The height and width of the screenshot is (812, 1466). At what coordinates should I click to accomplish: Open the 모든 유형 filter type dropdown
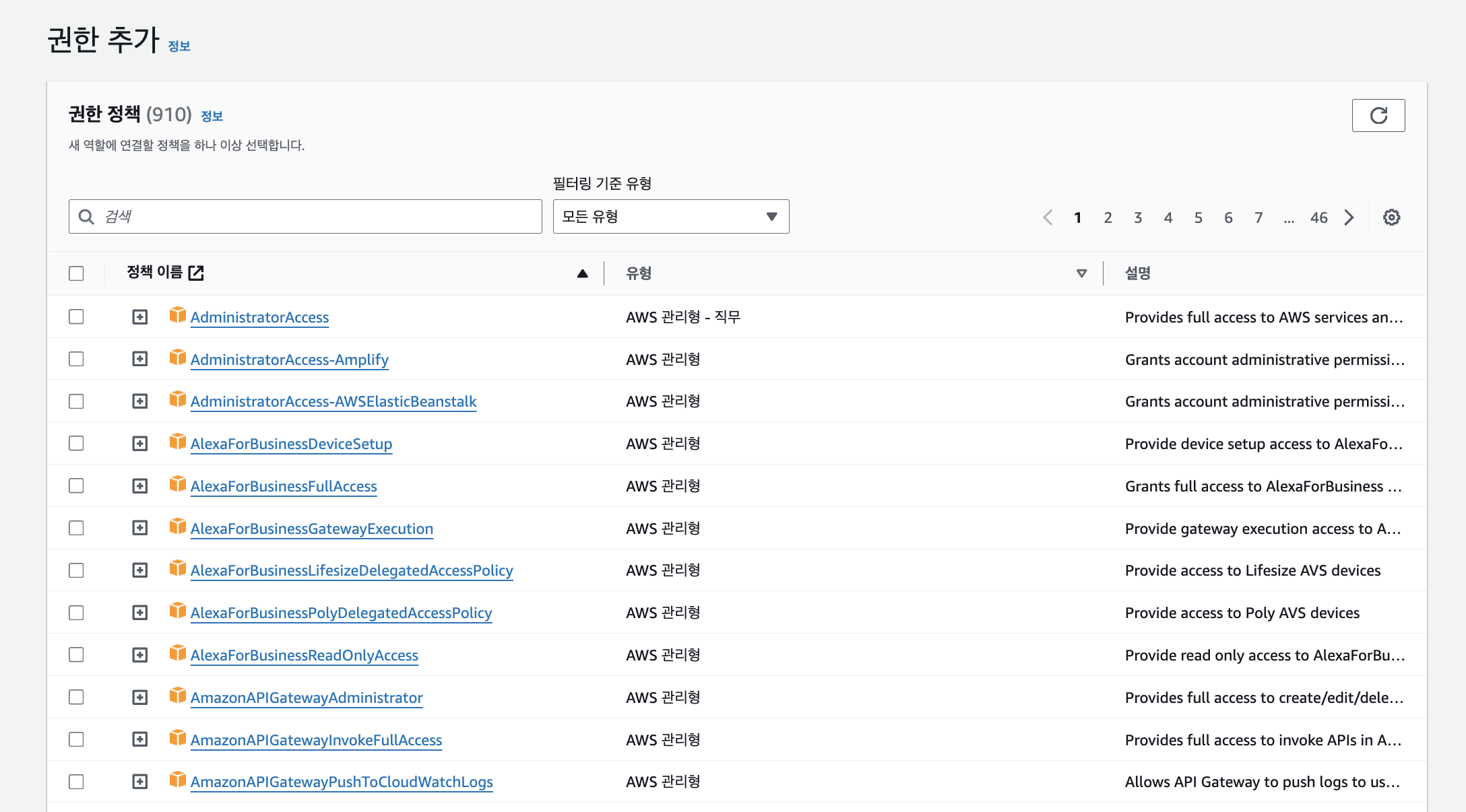click(x=671, y=217)
